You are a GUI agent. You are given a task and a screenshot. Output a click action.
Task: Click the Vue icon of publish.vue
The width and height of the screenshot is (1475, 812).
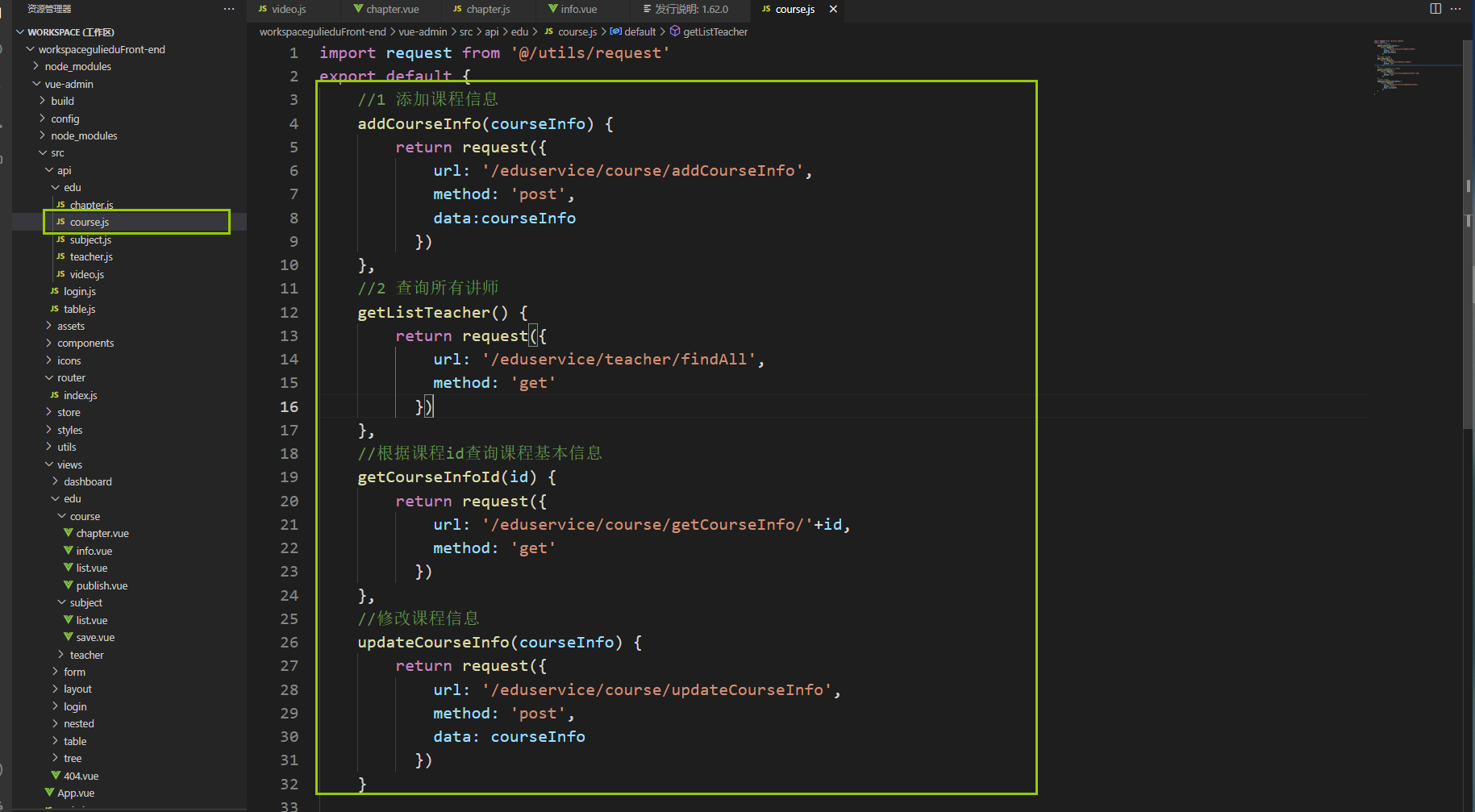[x=69, y=585]
